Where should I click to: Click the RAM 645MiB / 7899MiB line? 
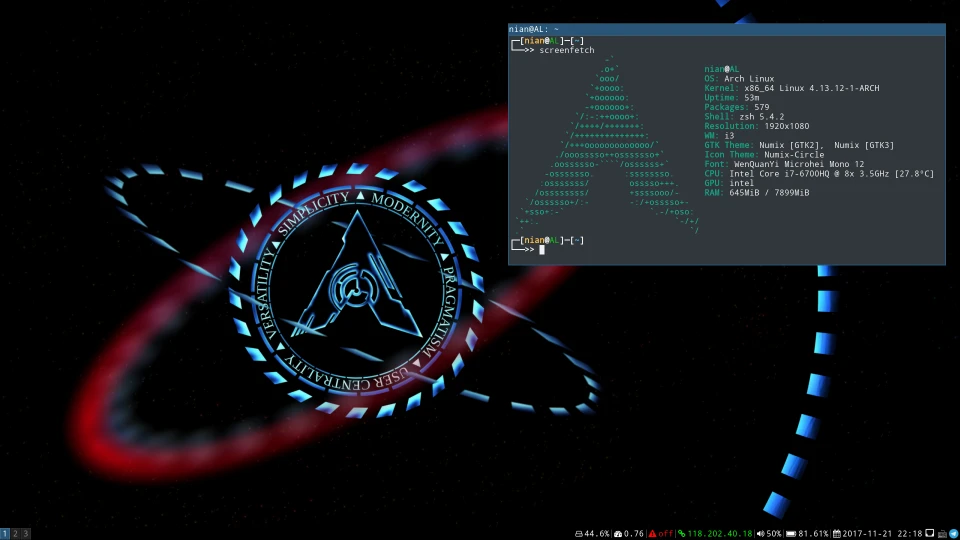(x=757, y=193)
